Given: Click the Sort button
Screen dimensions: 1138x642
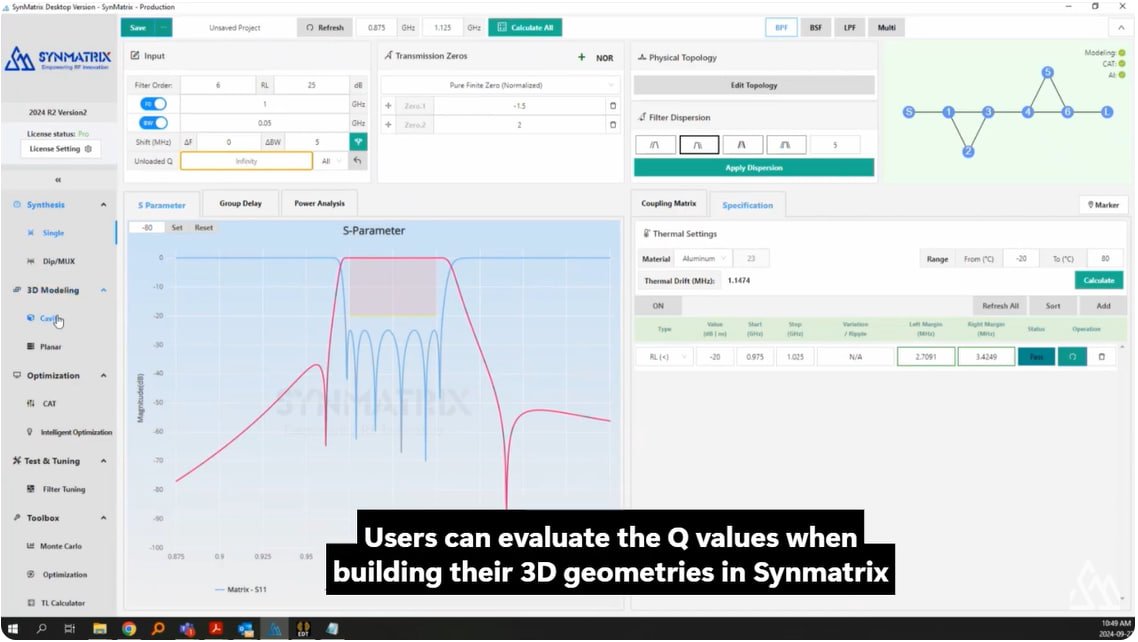Looking at the screenshot, I should (1052, 305).
